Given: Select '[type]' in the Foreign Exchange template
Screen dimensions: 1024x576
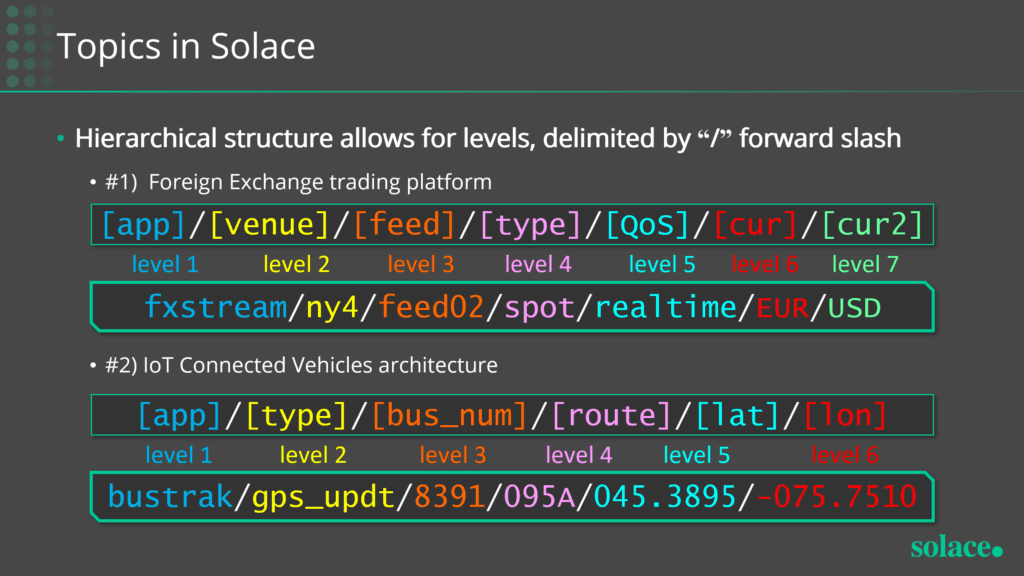Looking at the screenshot, I should [x=530, y=225].
